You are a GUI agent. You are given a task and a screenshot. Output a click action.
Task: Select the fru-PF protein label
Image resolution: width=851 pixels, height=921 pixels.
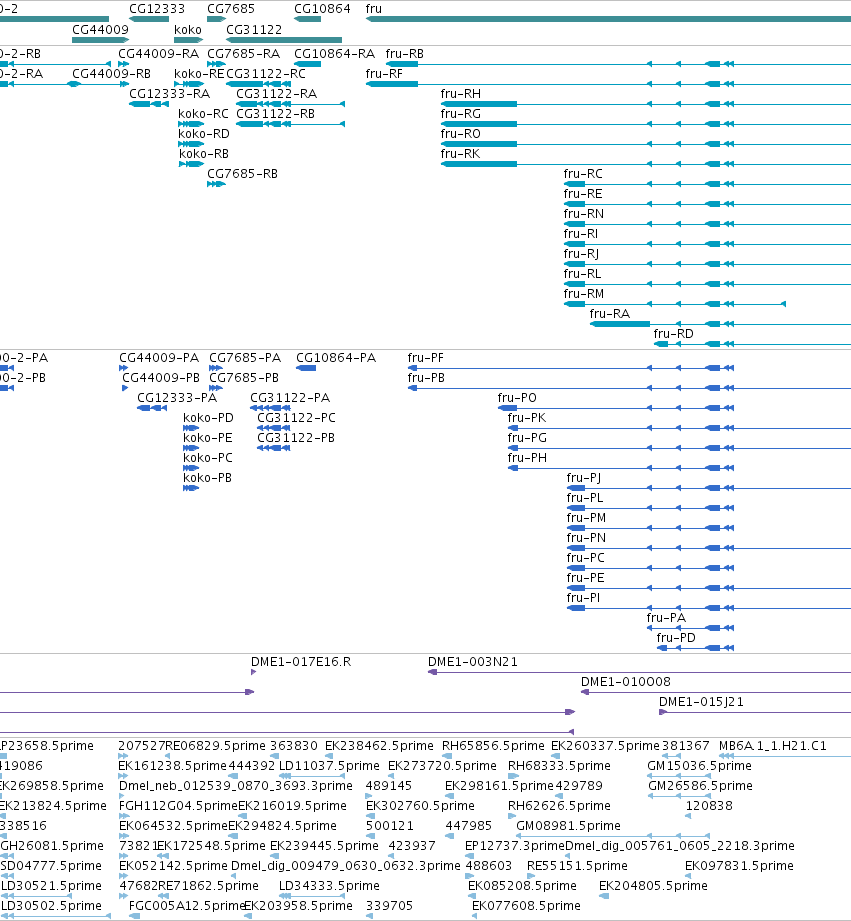coord(426,358)
